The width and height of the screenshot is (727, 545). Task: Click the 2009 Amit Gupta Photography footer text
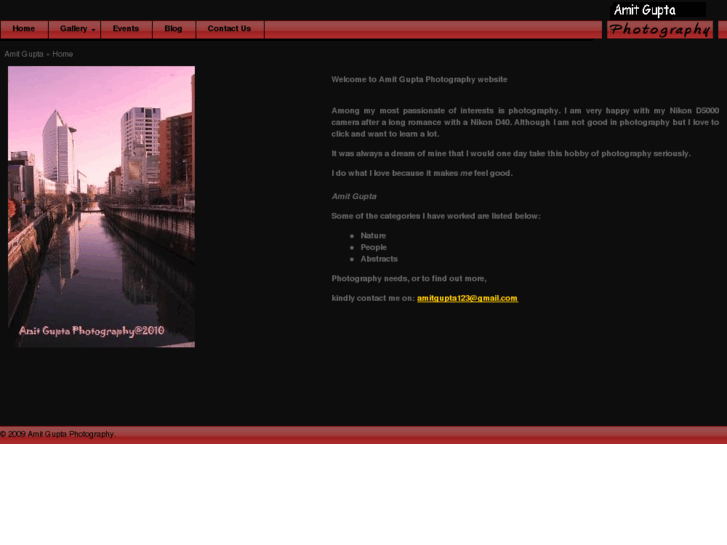pos(58,434)
